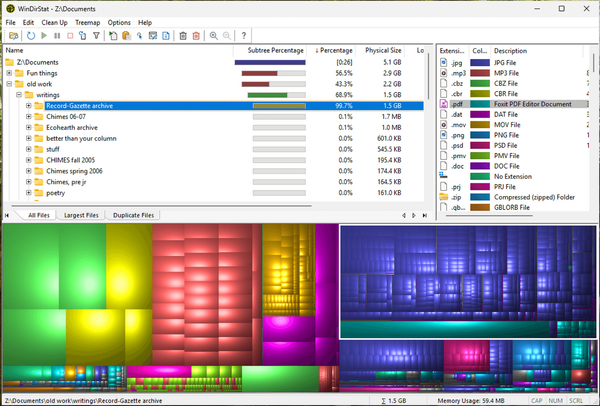Select the All Files tab

39,215
